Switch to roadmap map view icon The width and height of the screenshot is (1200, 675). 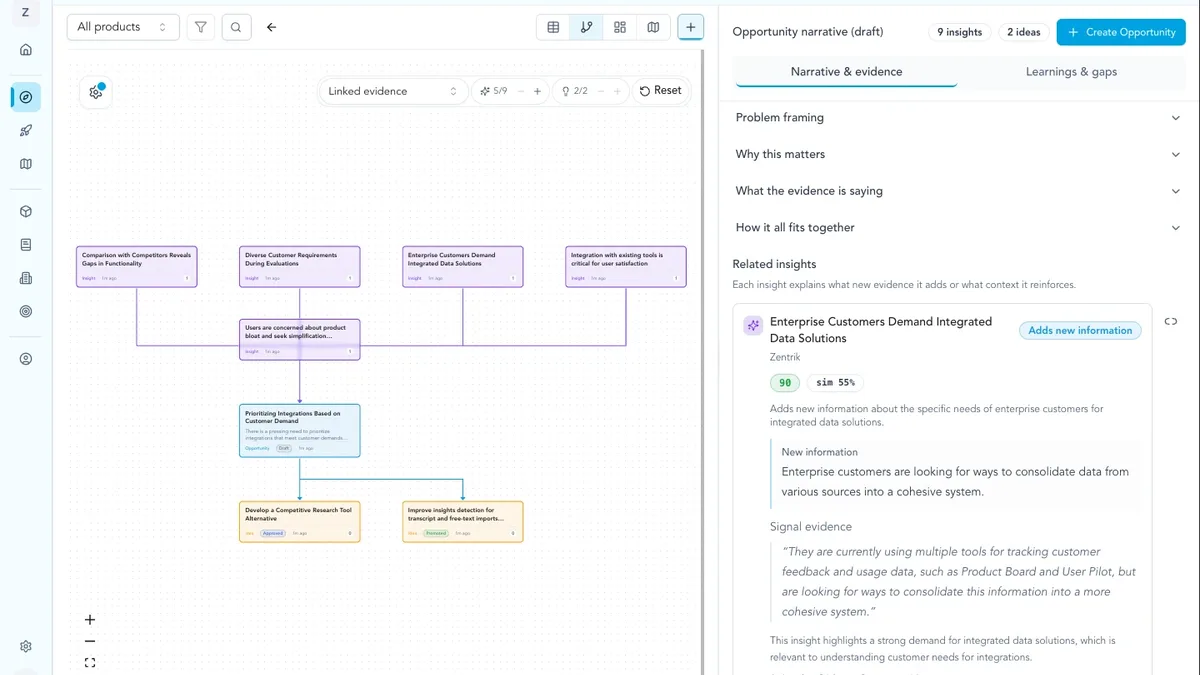653,27
